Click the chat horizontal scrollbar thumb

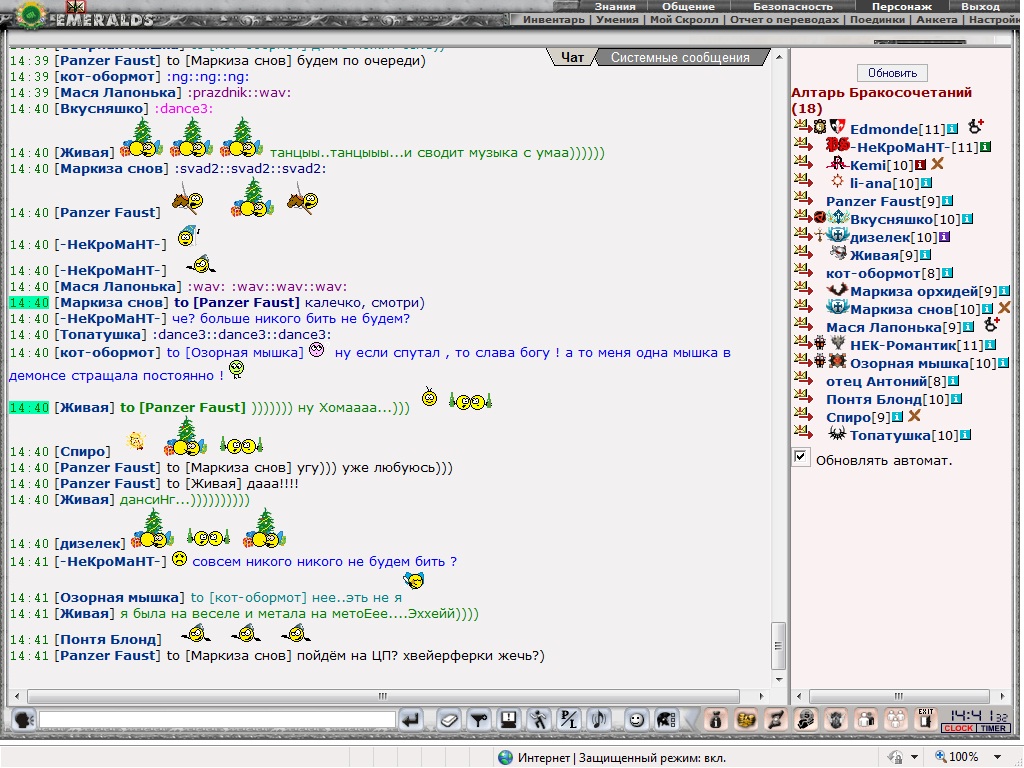[383, 696]
